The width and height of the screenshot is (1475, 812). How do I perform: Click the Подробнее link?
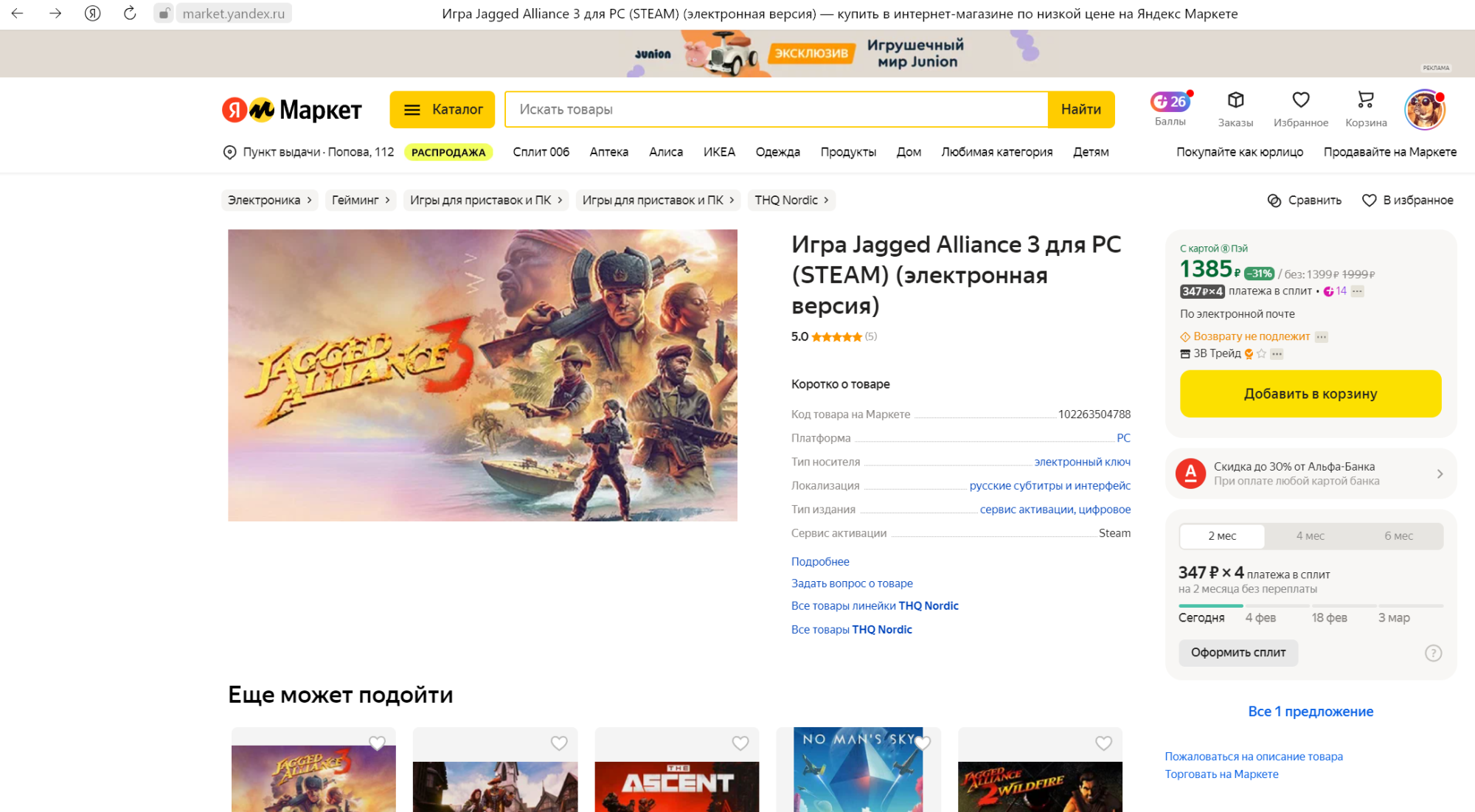pos(820,561)
